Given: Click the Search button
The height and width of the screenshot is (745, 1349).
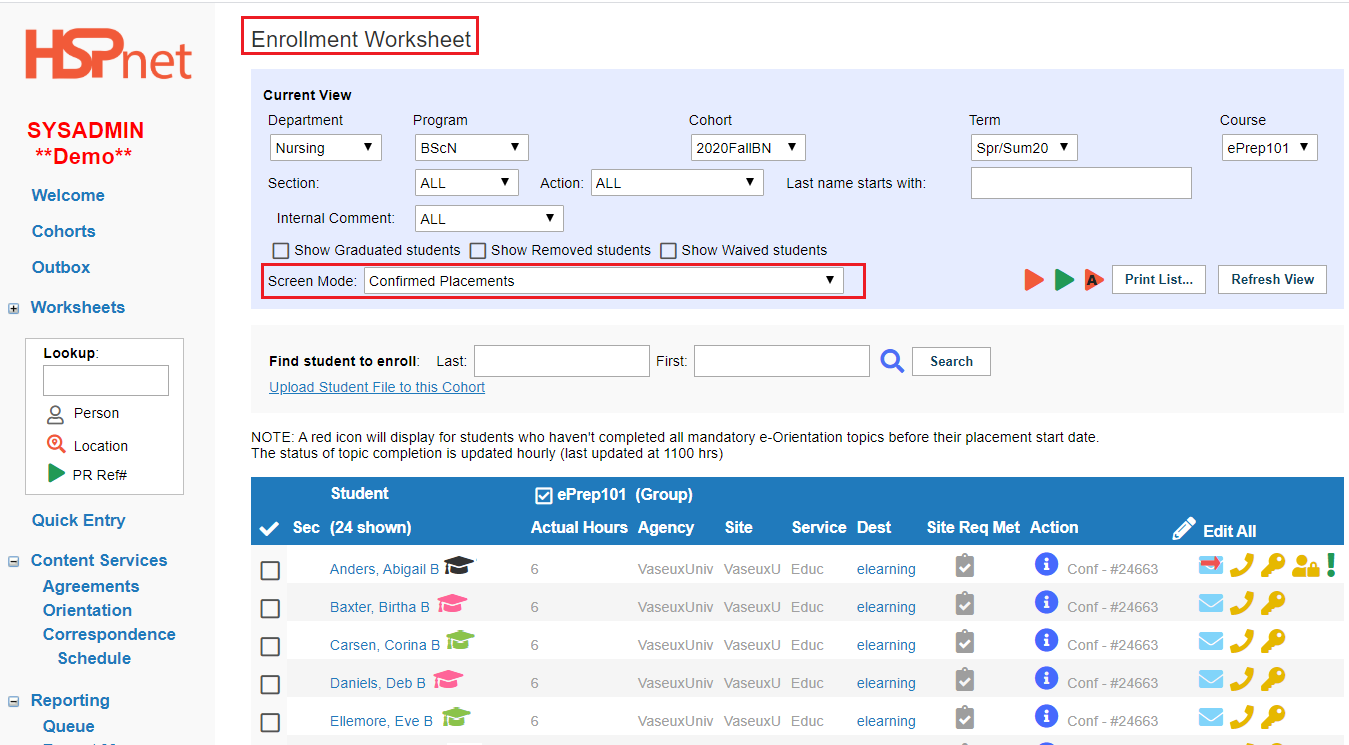Looking at the screenshot, I should click(x=951, y=361).
